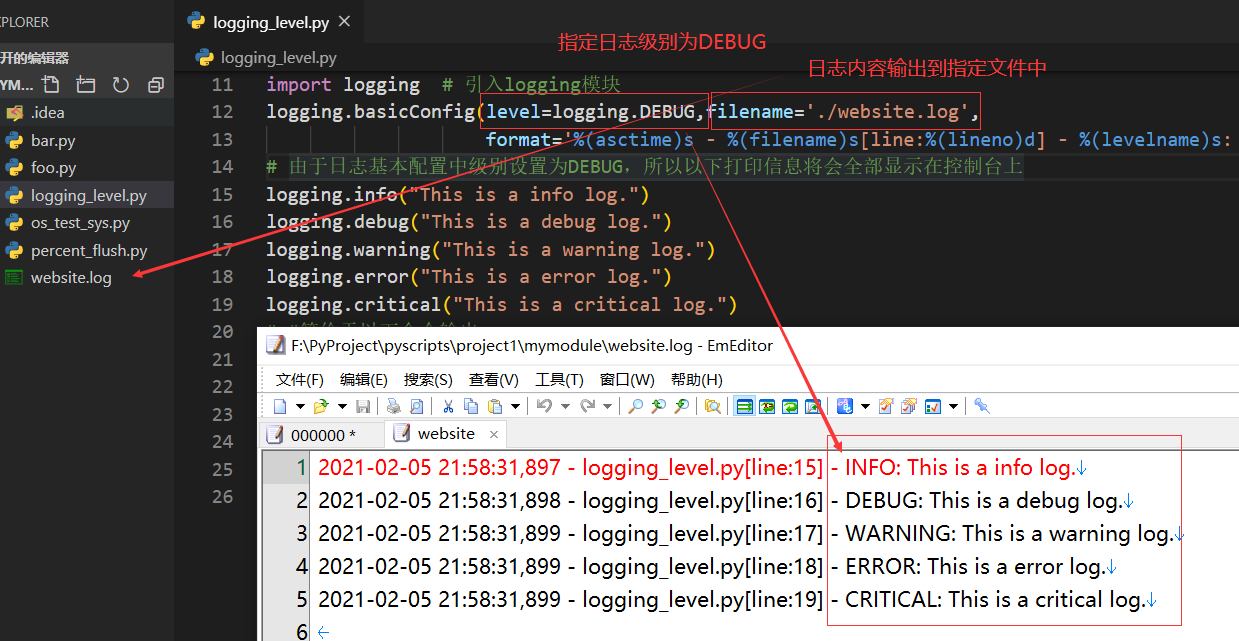Create a new file in VS Code explorer
1239x641 pixels.
(51, 85)
